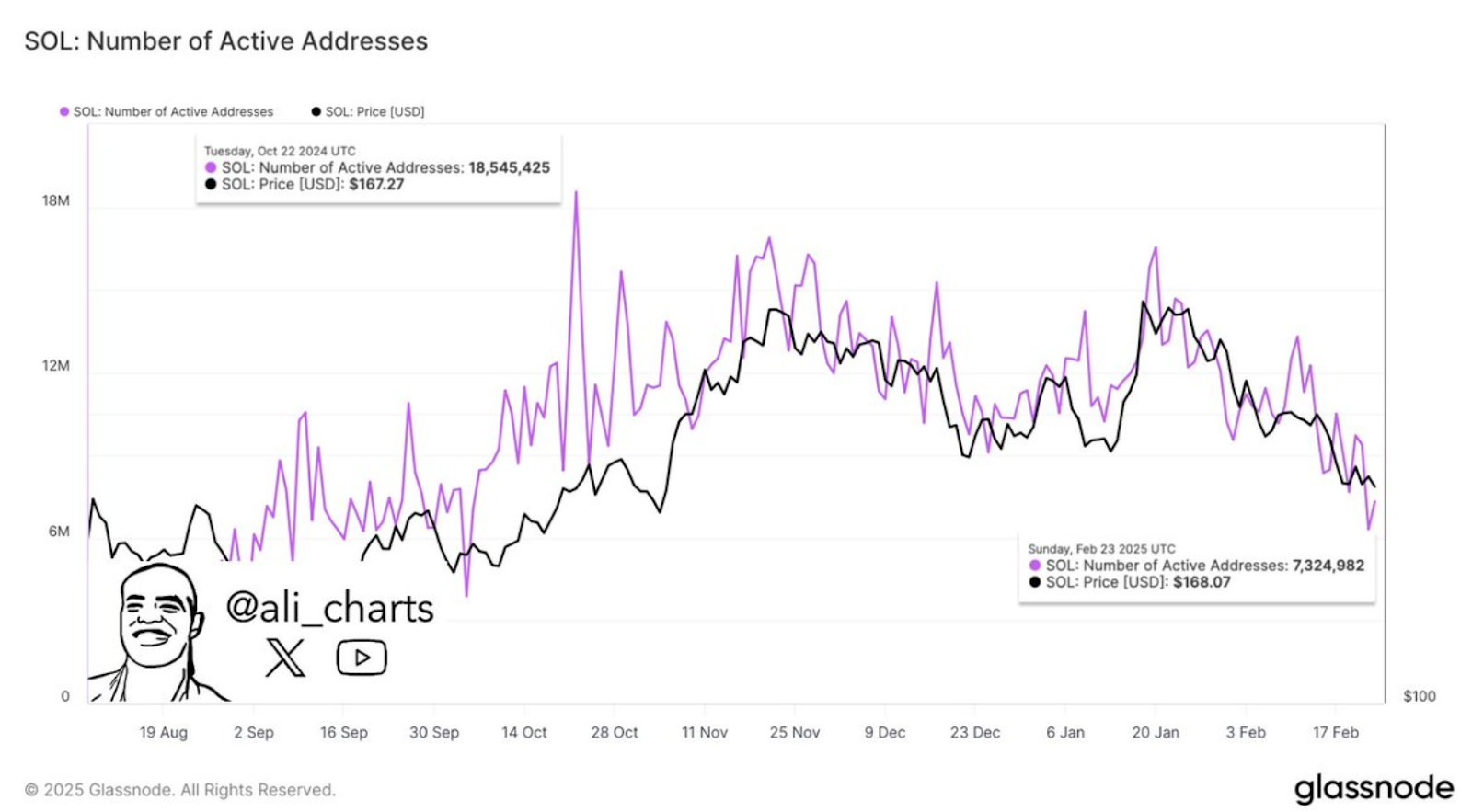1472x812 pixels.
Task: Click black dot beside Price USD legend
Action: [316, 111]
